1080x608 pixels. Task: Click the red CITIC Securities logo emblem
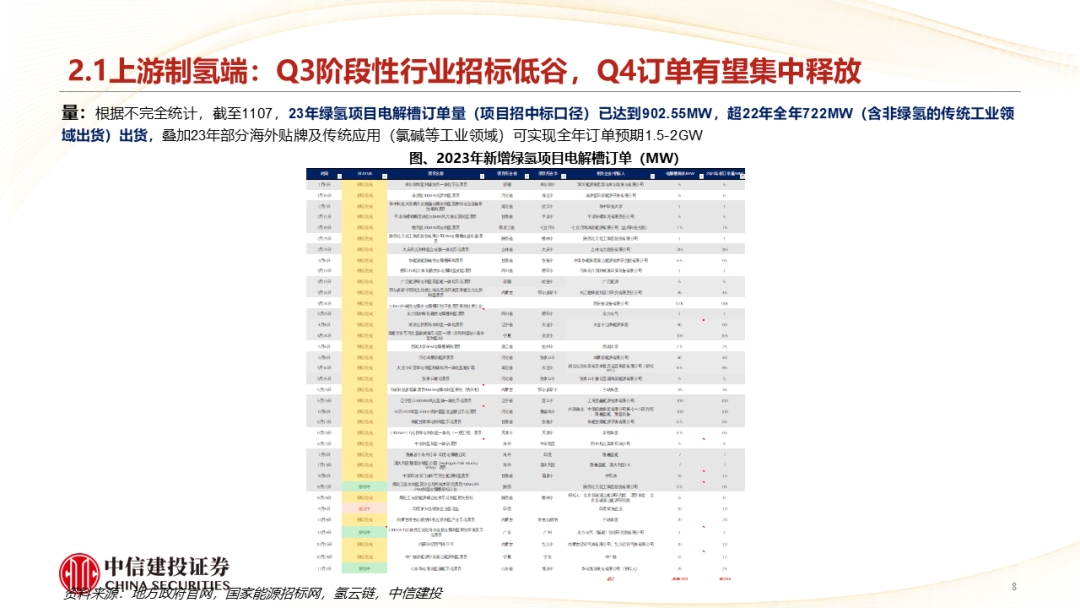(x=80, y=573)
